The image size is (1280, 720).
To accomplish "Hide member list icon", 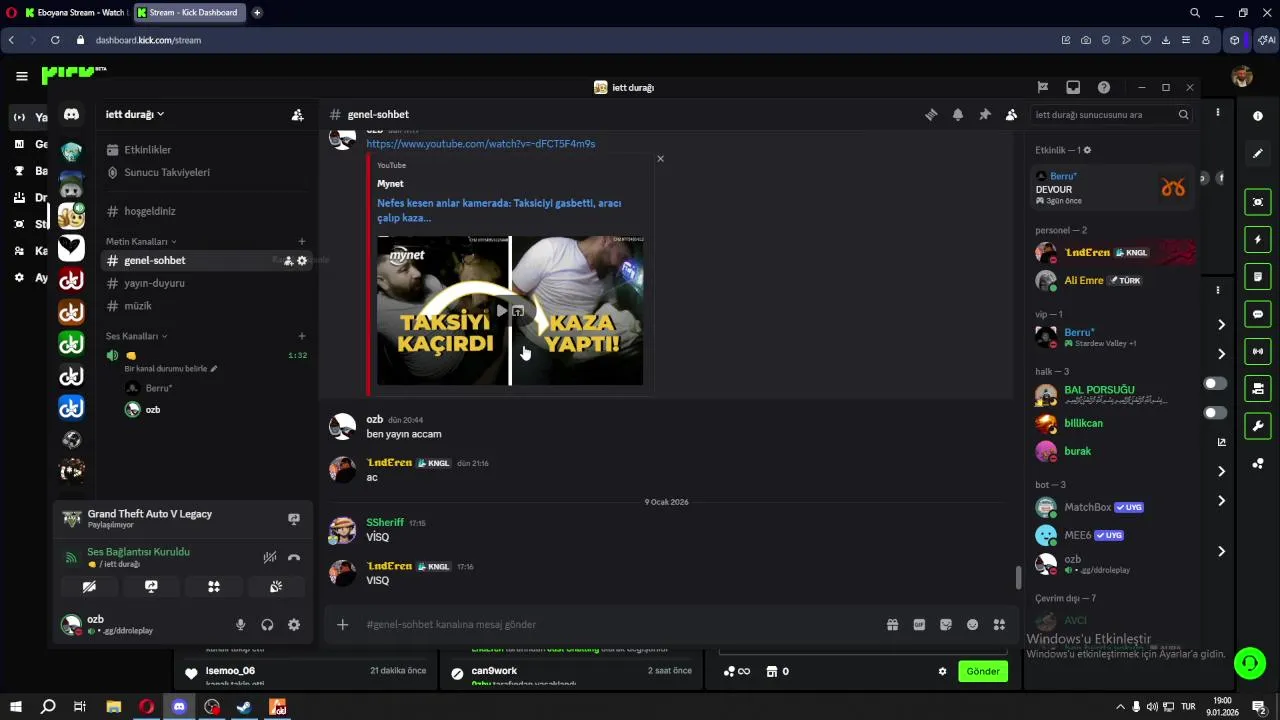I will pos(1012,114).
